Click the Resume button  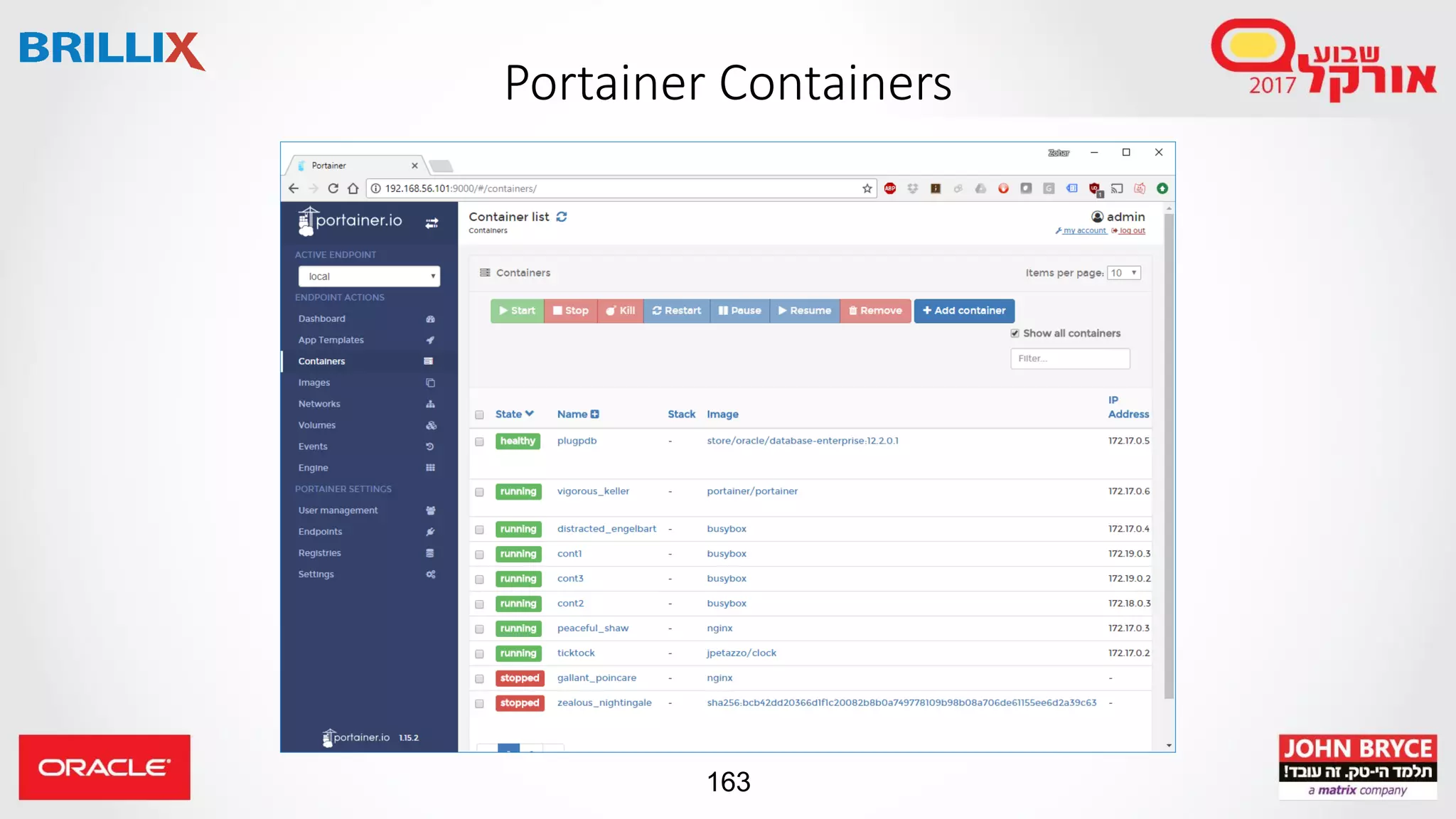(x=805, y=311)
